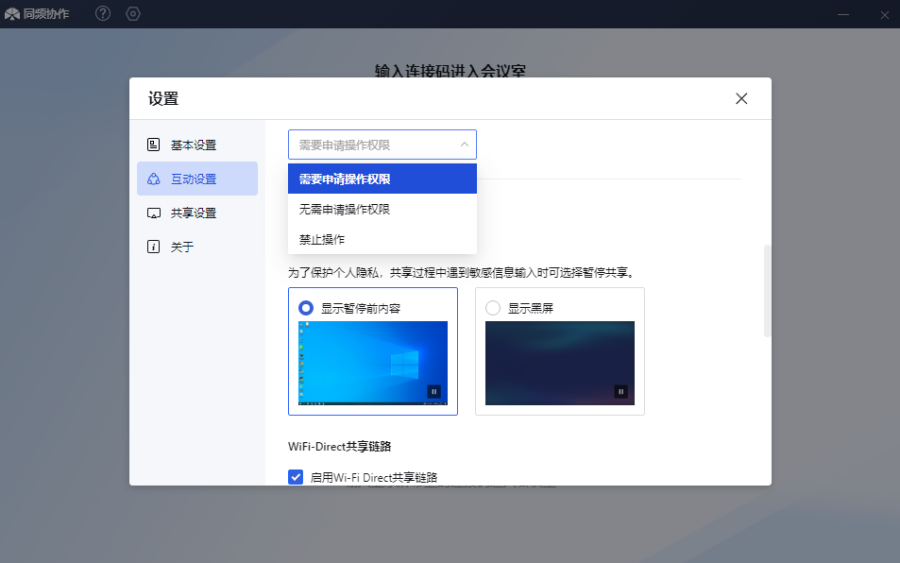900x563 pixels.
Task: Choose 禁止操作 from dropdown list
Action: coord(322,240)
